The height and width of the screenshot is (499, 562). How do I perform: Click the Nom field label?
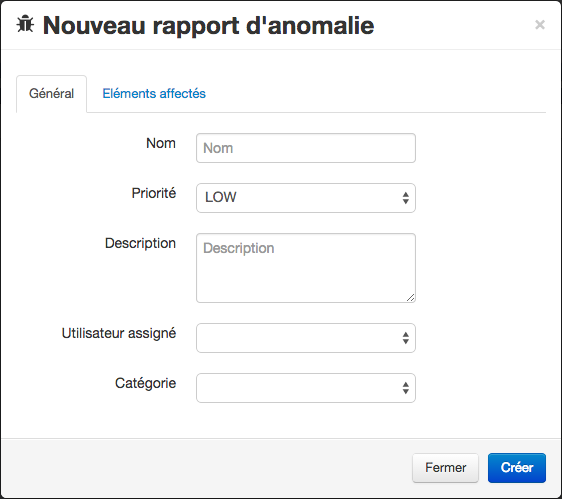(161, 143)
